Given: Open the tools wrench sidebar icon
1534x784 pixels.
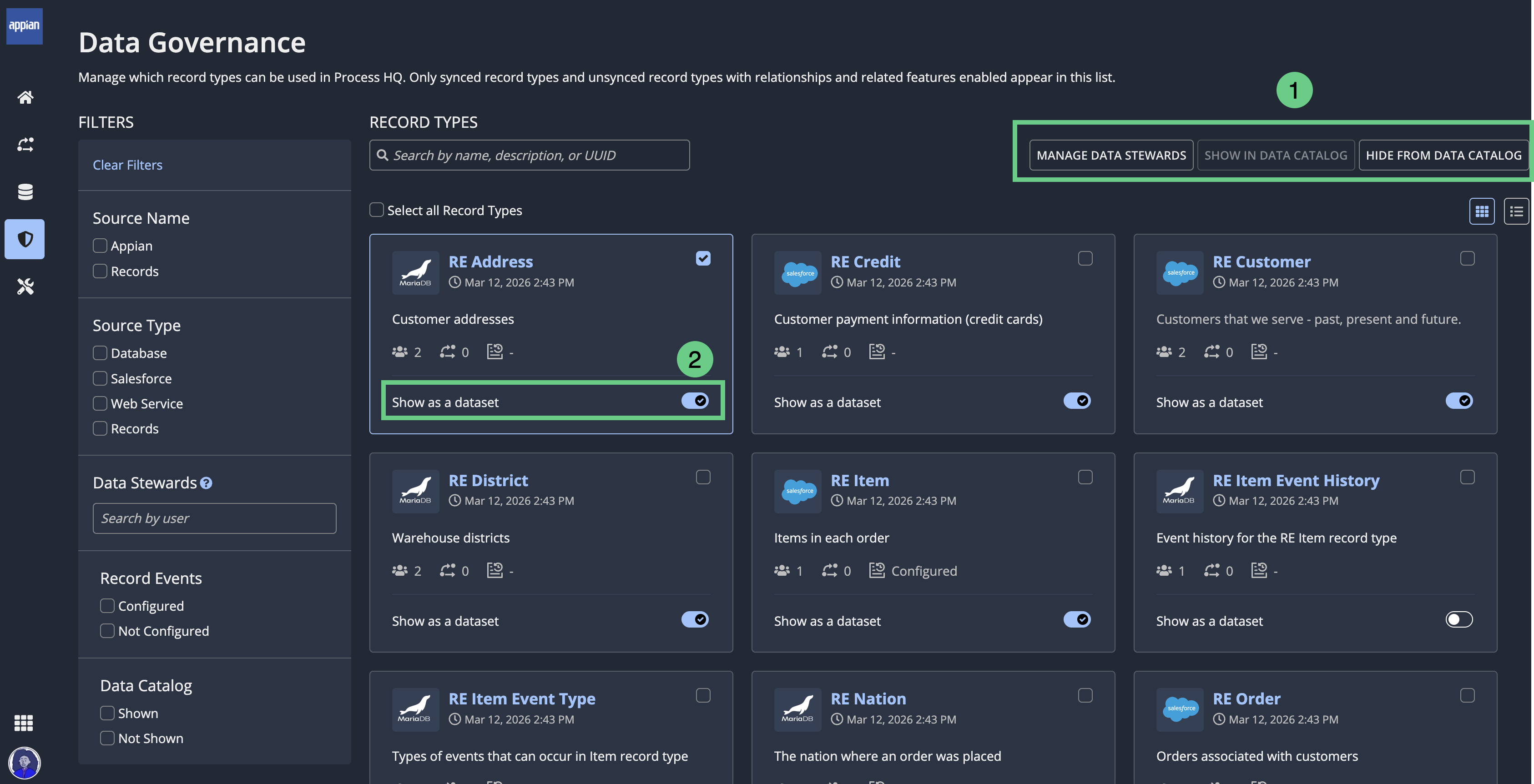Looking at the screenshot, I should [25, 286].
